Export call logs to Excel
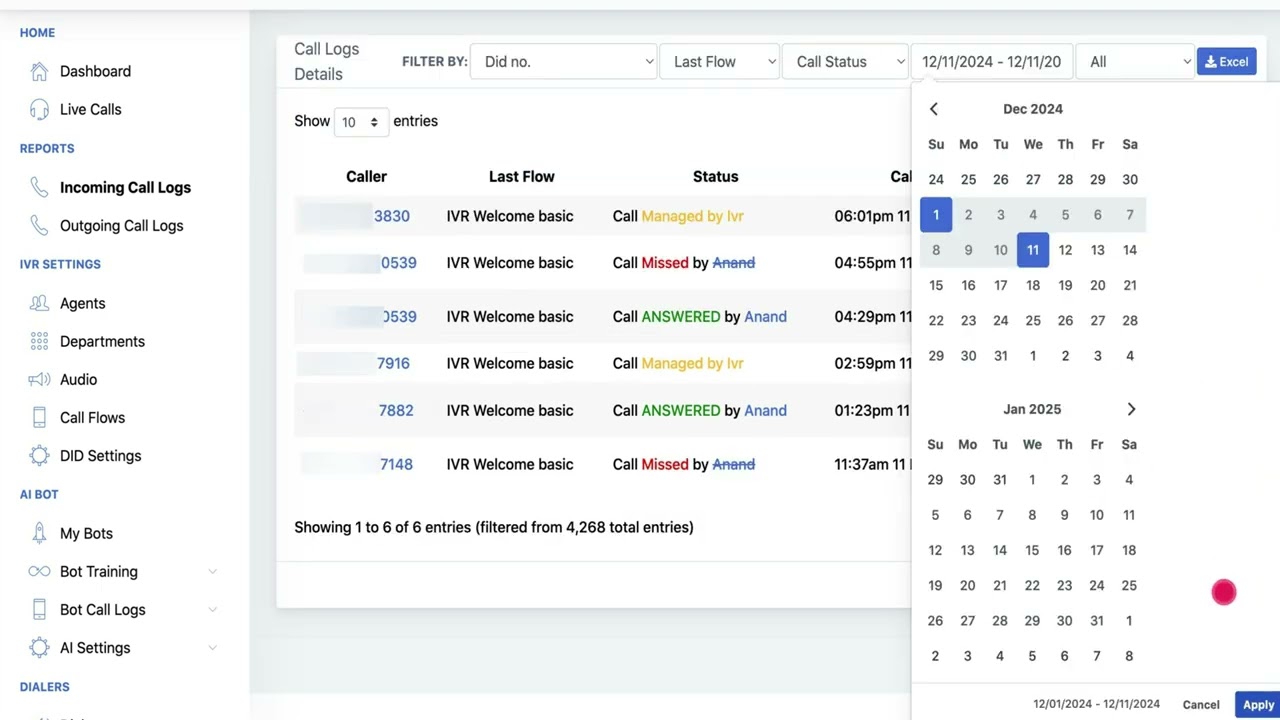The image size is (1280, 720). (1226, 61)
